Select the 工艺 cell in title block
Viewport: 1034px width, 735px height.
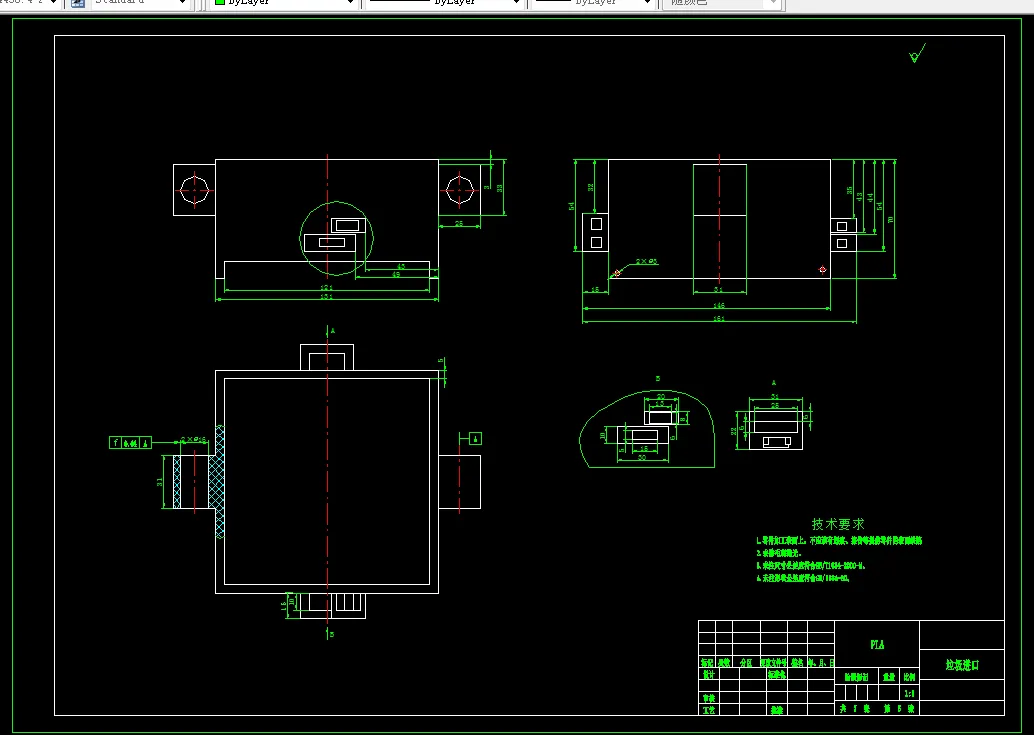[709, 710]
